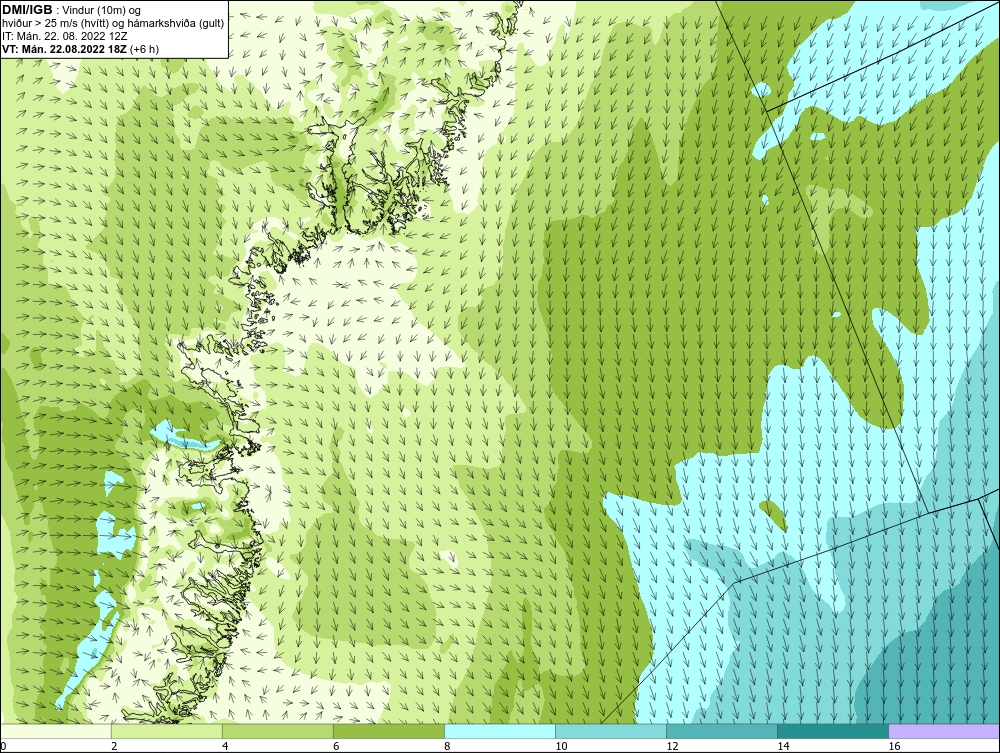Click the "DMI/IGB" title text
The width and height of the screenshot is (1000, 753).
27,10
